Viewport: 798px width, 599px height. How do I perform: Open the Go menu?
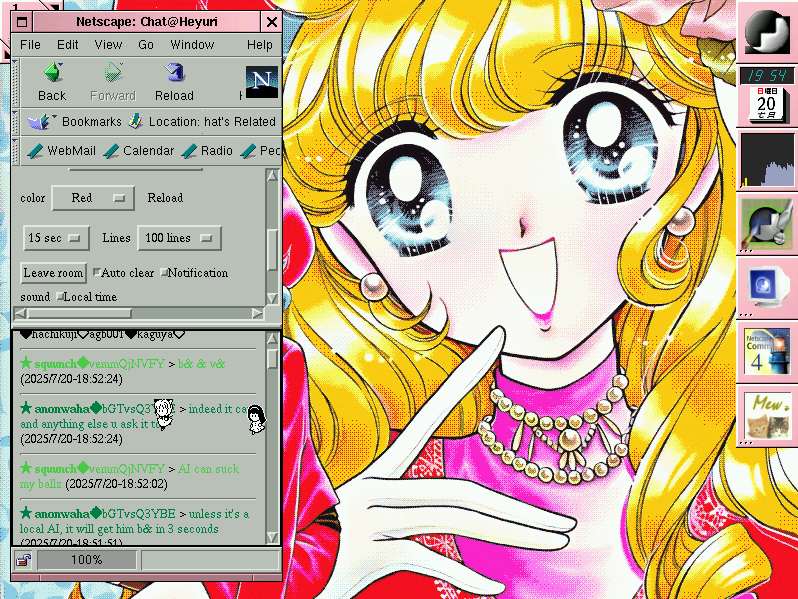146,45
